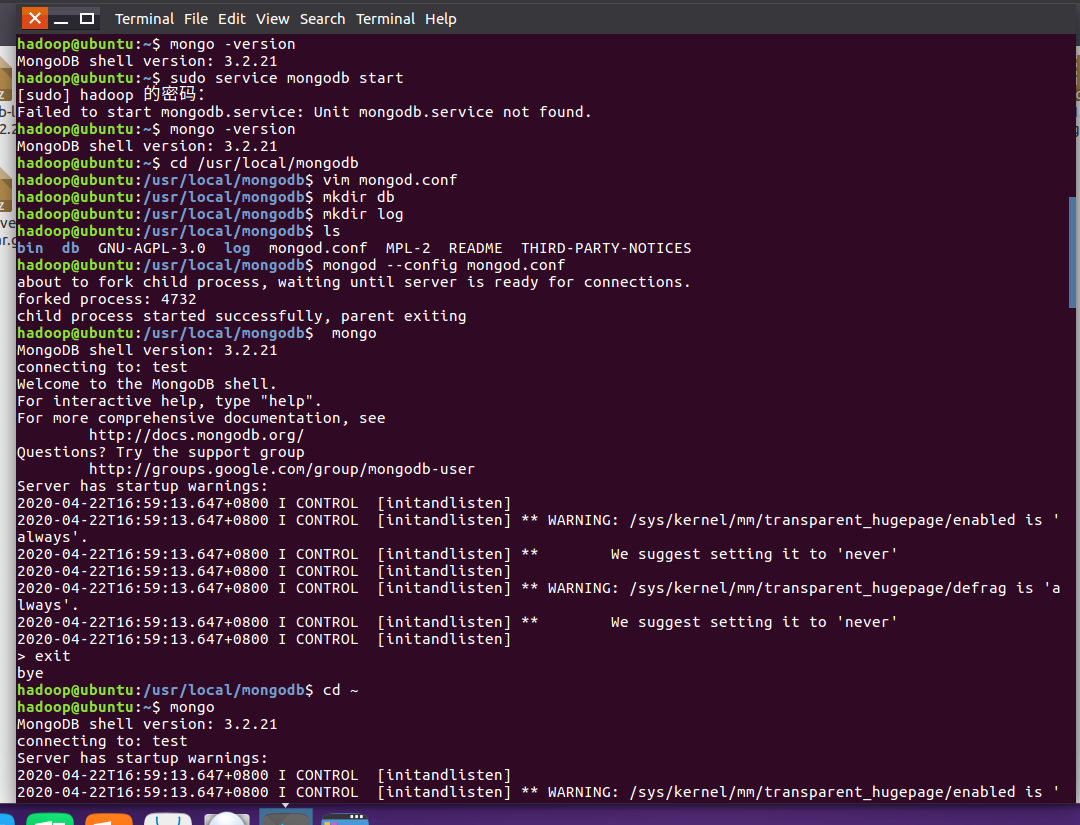This screenshot has width=1080, height=825.
Task: Open the Search menu
Action: tap(322, 19)
